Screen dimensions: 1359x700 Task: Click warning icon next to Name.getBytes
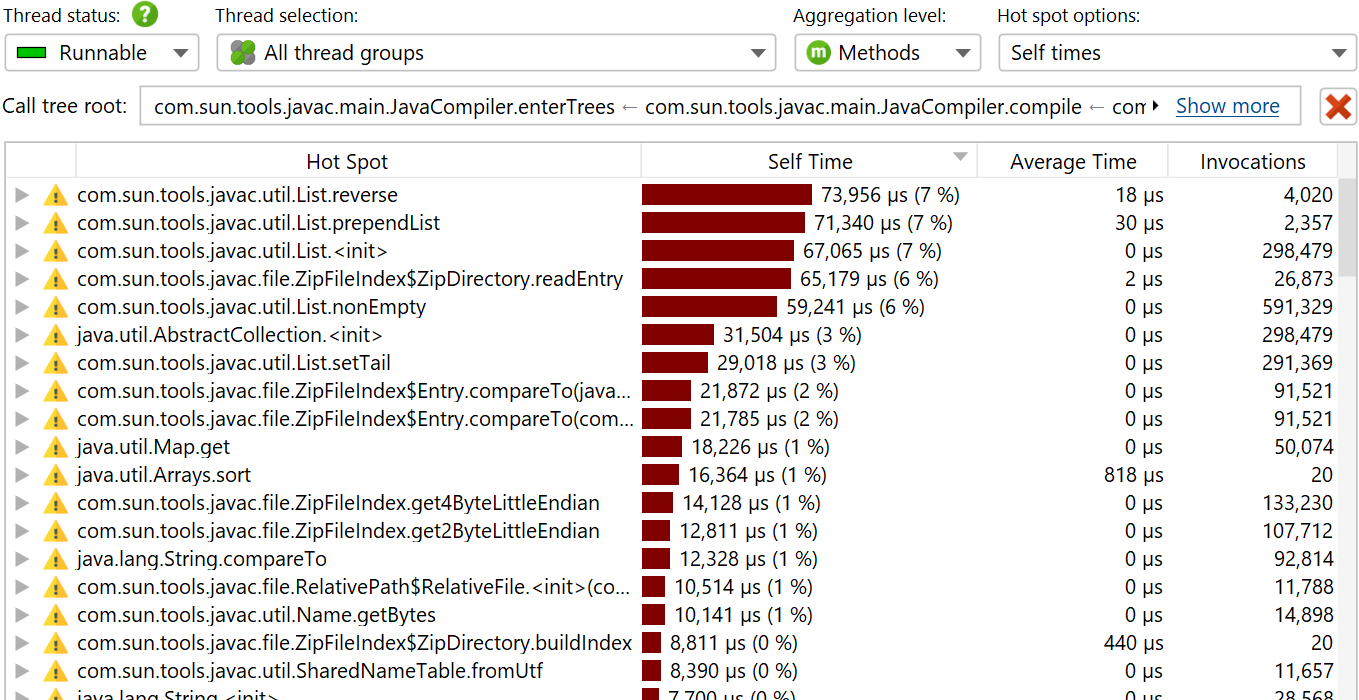(x=56, y=615)
